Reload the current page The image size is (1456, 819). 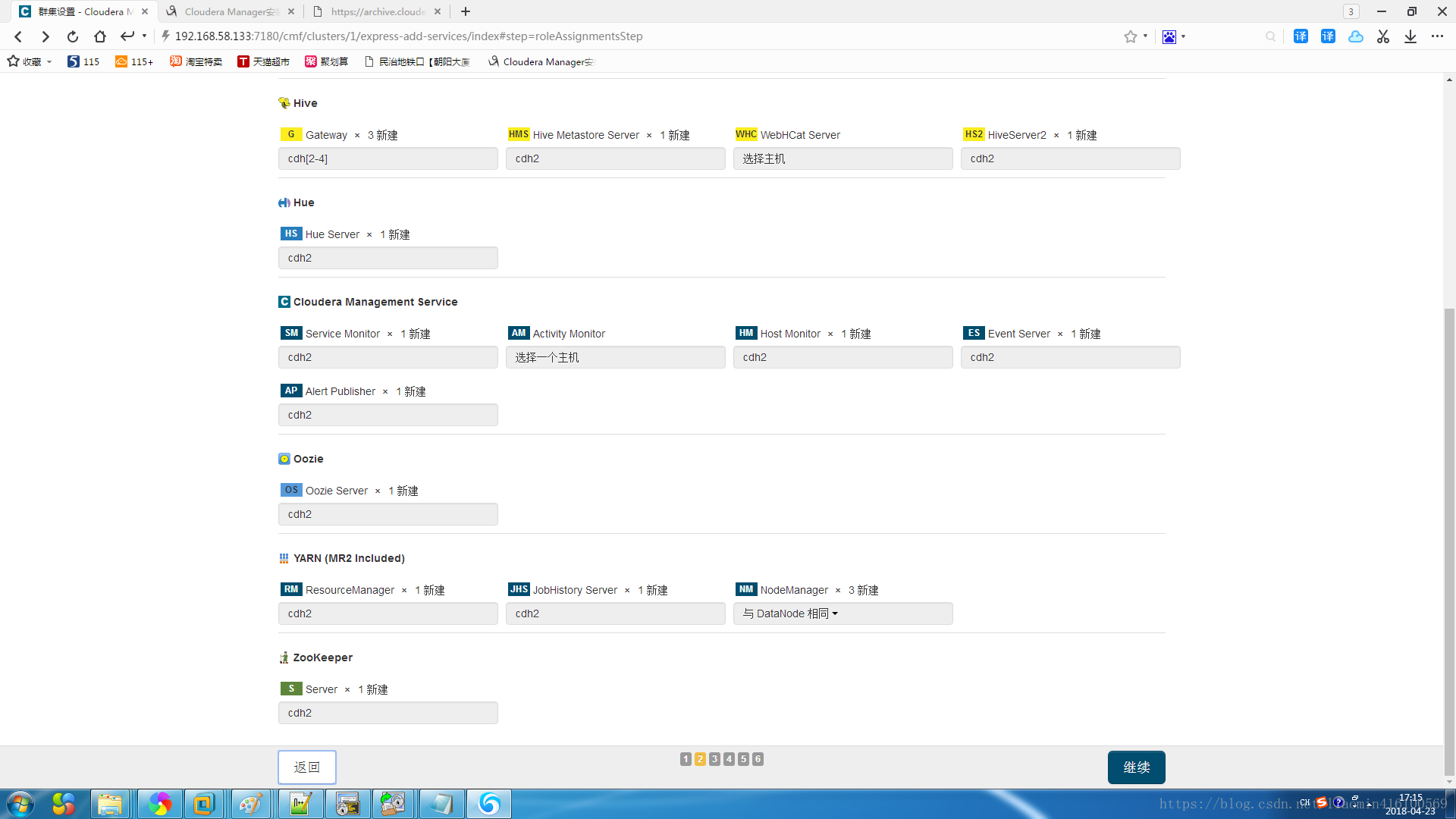(x=72, y=36)
